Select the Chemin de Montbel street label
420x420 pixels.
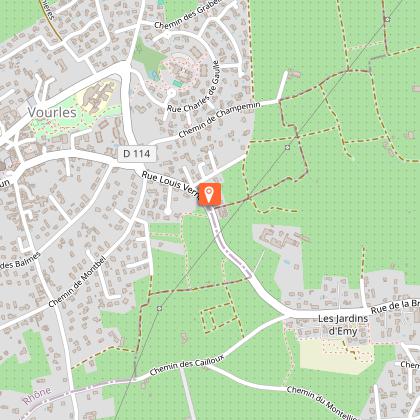point(77,282)
